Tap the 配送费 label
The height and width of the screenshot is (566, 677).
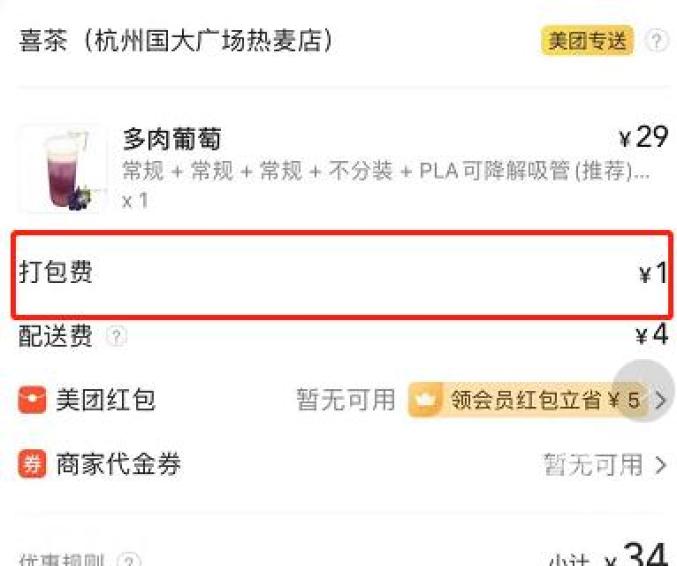55,335
